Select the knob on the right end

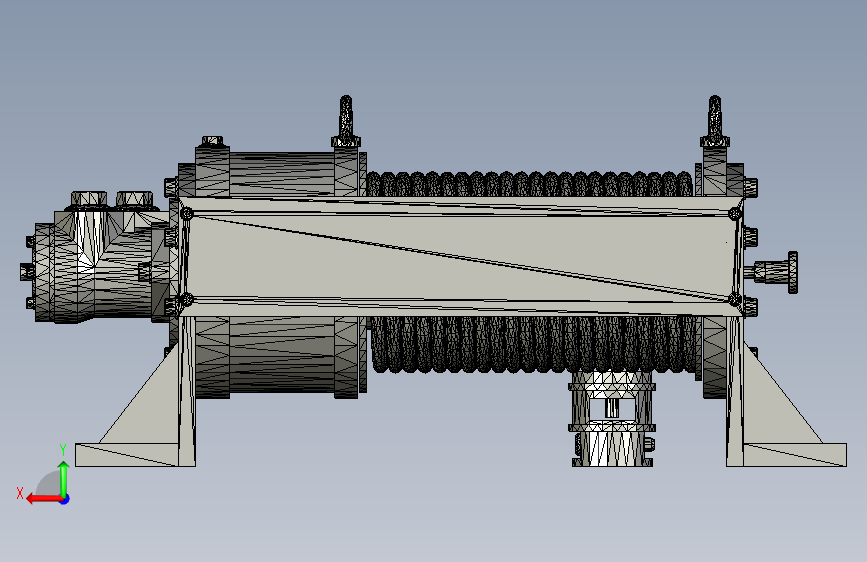click(x=774, y=272)
